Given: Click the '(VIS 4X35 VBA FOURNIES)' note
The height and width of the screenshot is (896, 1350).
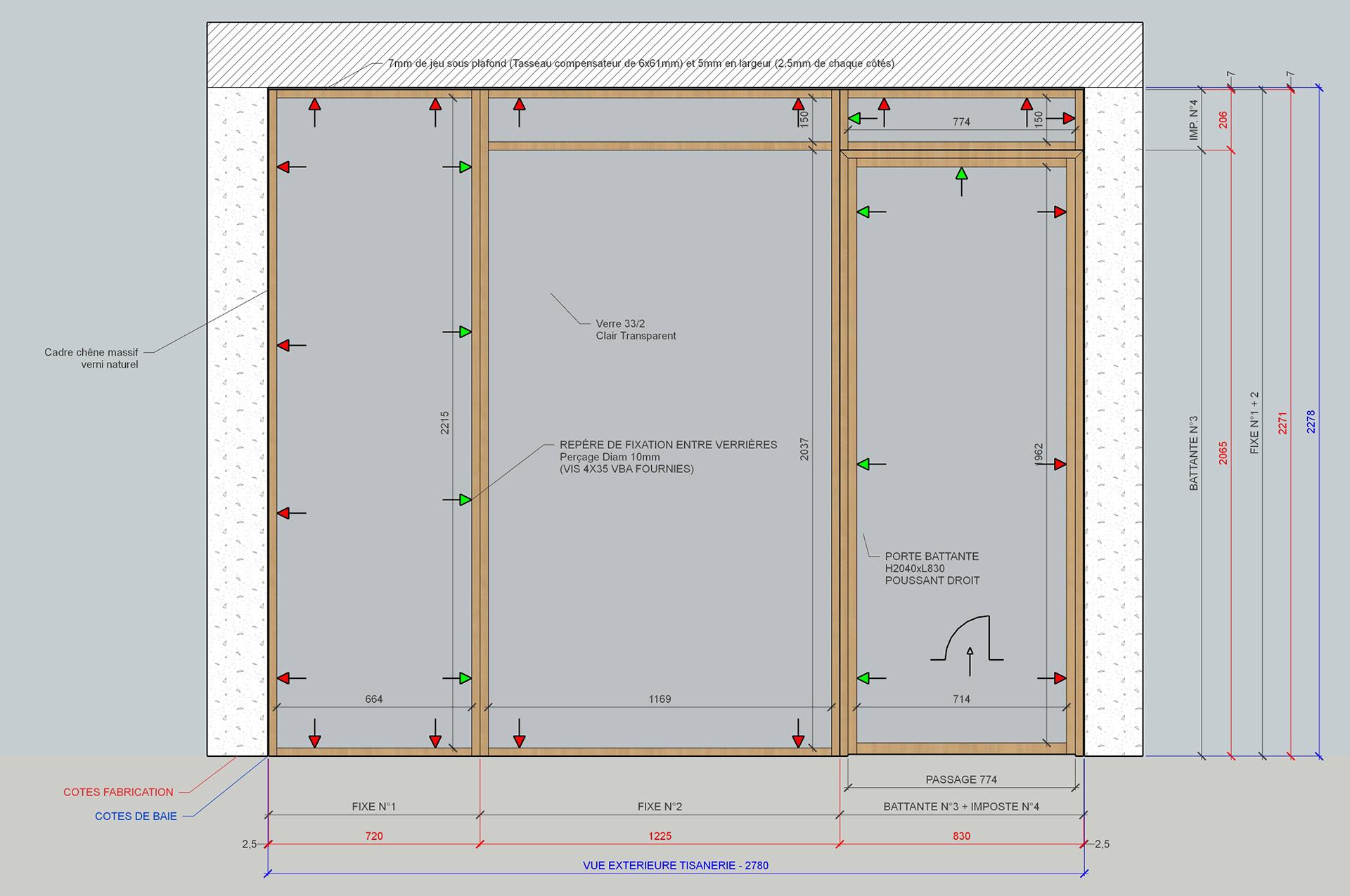Looking at the screenshot, I should [x=626, y=469].
